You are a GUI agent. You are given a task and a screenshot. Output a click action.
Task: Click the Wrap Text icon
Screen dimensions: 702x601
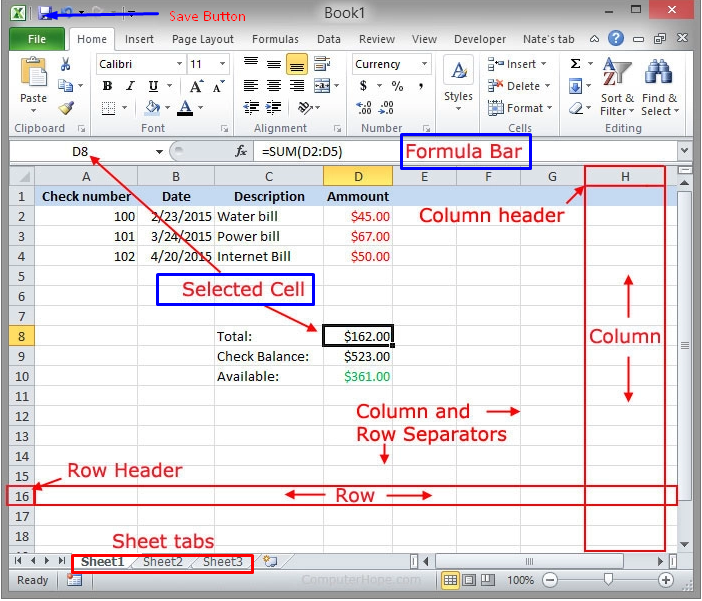(321, 64)
